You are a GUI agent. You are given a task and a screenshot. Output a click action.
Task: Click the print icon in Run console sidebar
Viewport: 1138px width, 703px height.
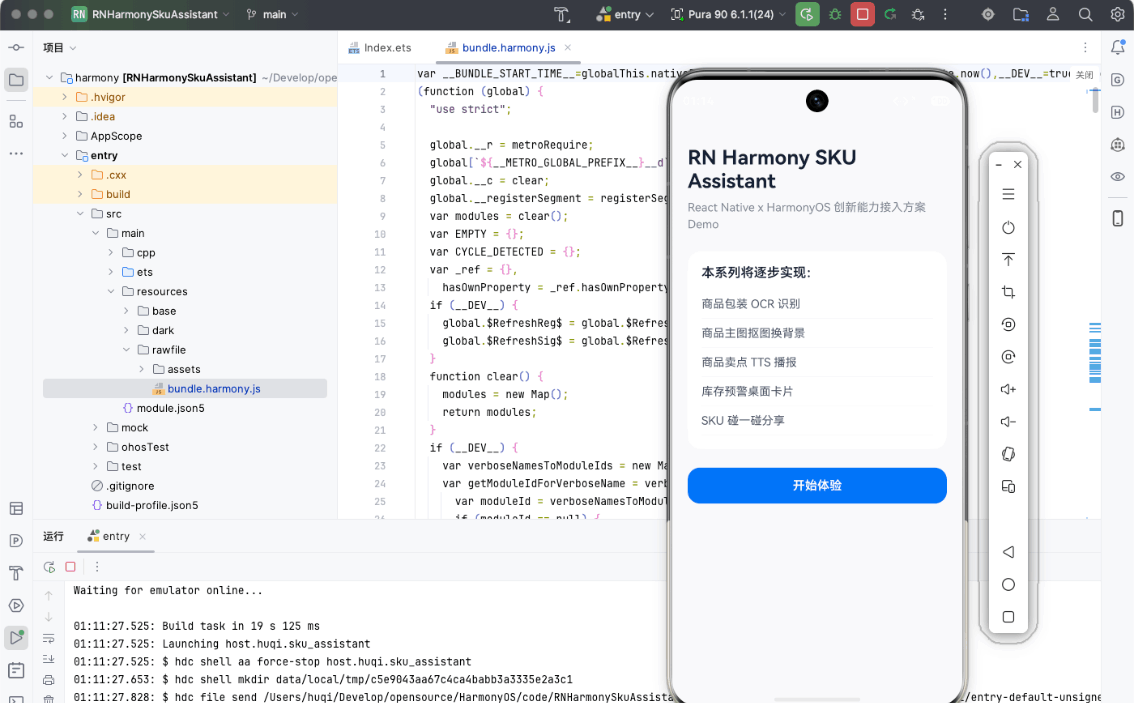49,681
